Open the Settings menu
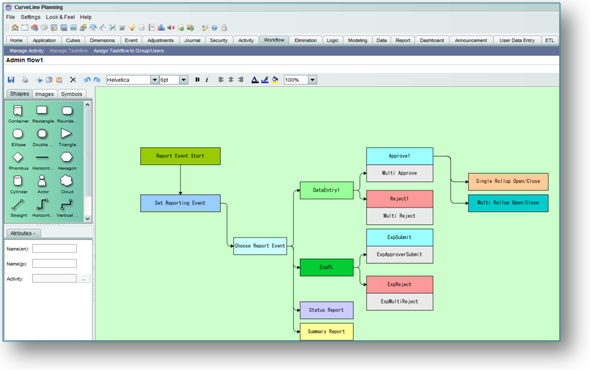This screenshot has width=590, height=370. click(x=30, y=17)
